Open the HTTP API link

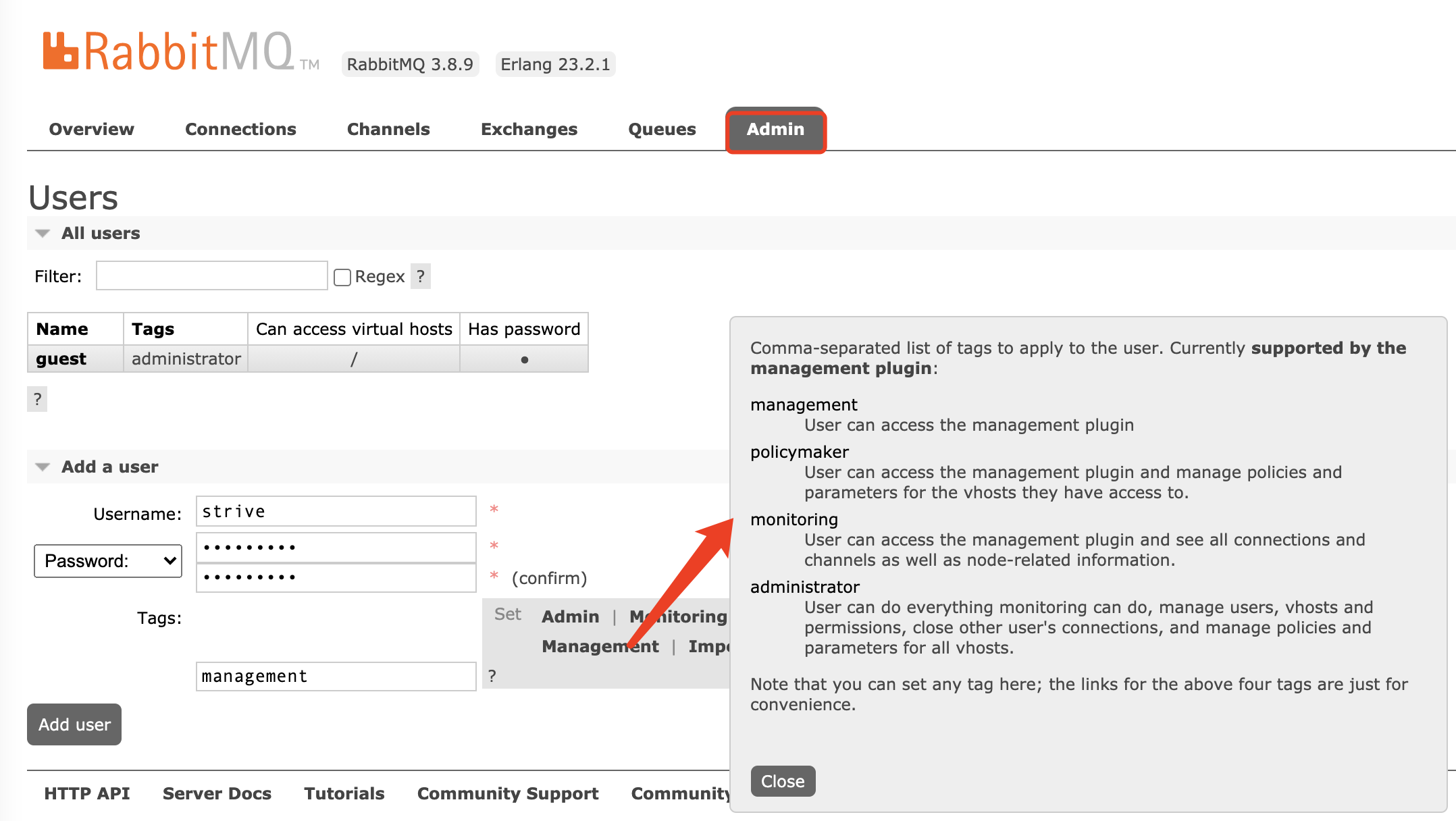(x=87, y=793)
